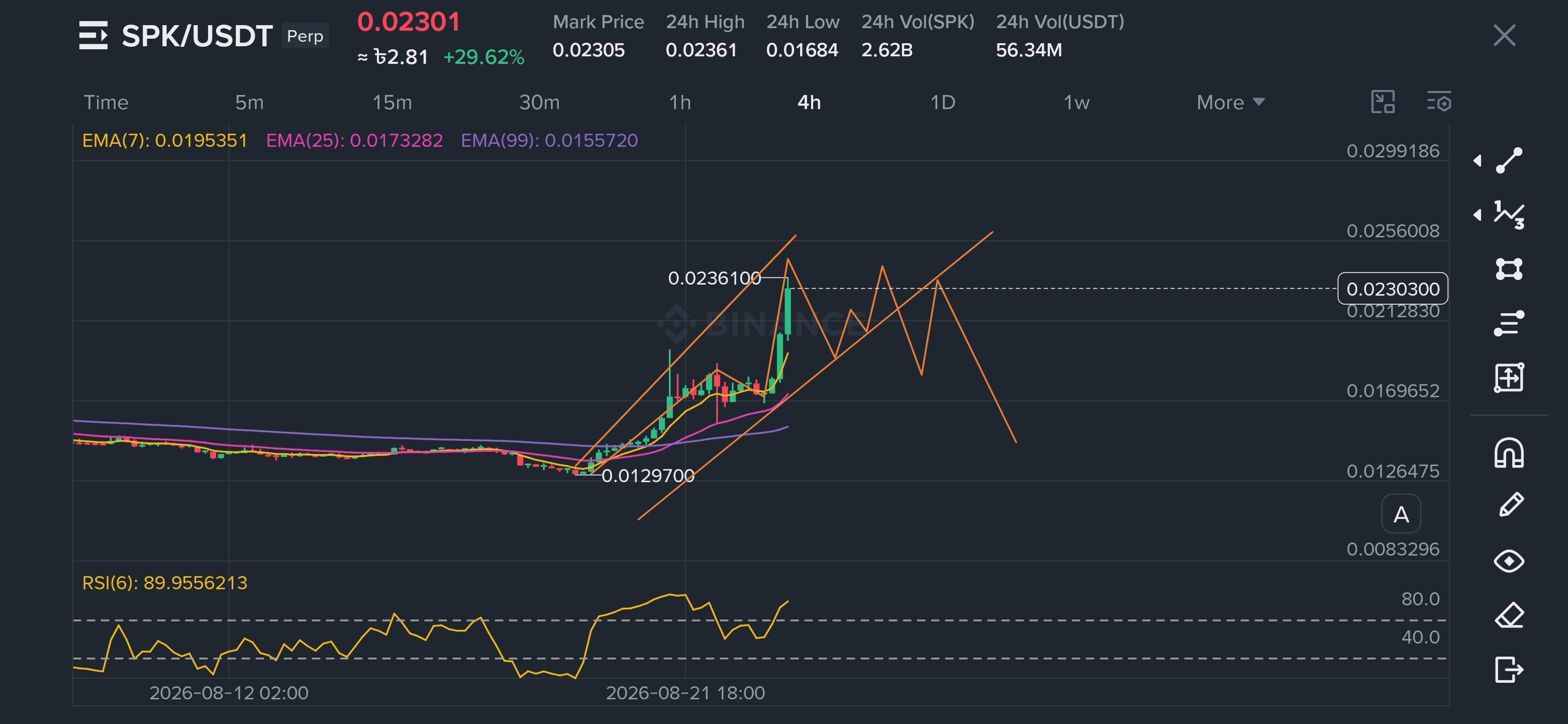Viewport: 1568px width, 724px height.
Task: Tap the 24h High value 0.02361
Action: coord(701,50)
